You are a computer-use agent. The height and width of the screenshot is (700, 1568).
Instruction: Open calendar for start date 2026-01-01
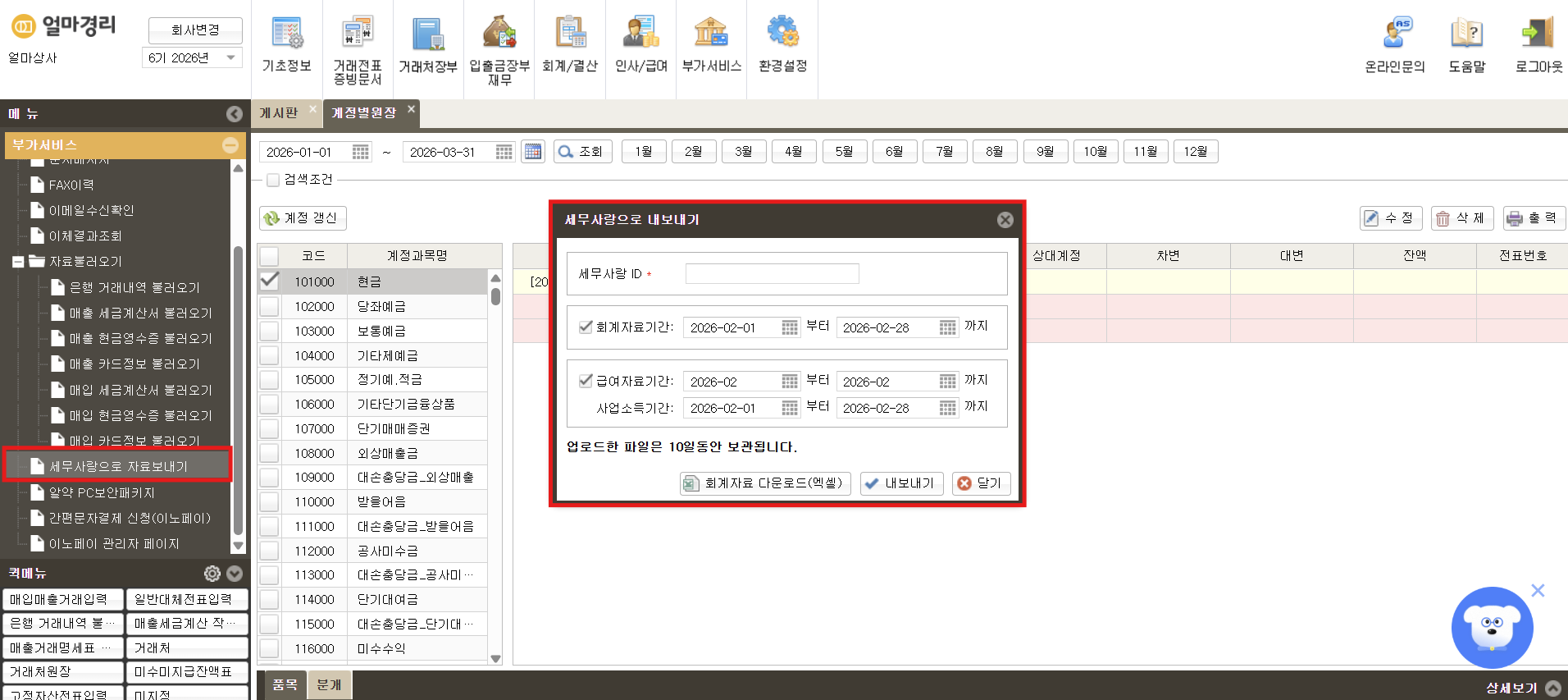click(x=361, y=152)
